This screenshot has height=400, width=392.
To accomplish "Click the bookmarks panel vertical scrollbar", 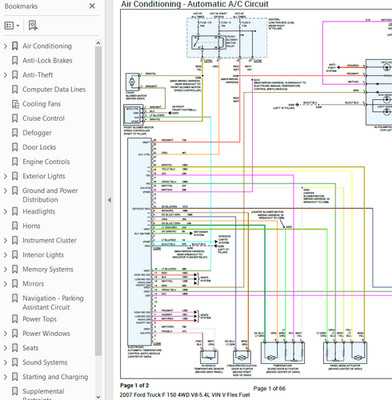I will click(x=98, y=200).
